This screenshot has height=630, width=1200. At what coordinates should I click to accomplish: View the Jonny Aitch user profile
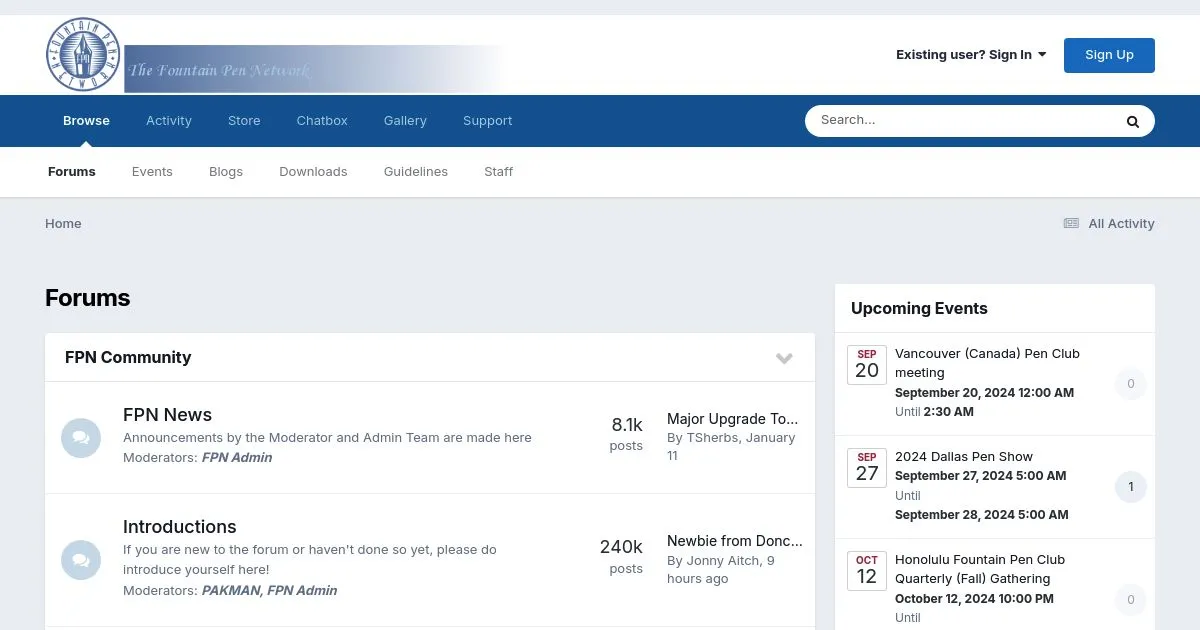click(722, 561)
